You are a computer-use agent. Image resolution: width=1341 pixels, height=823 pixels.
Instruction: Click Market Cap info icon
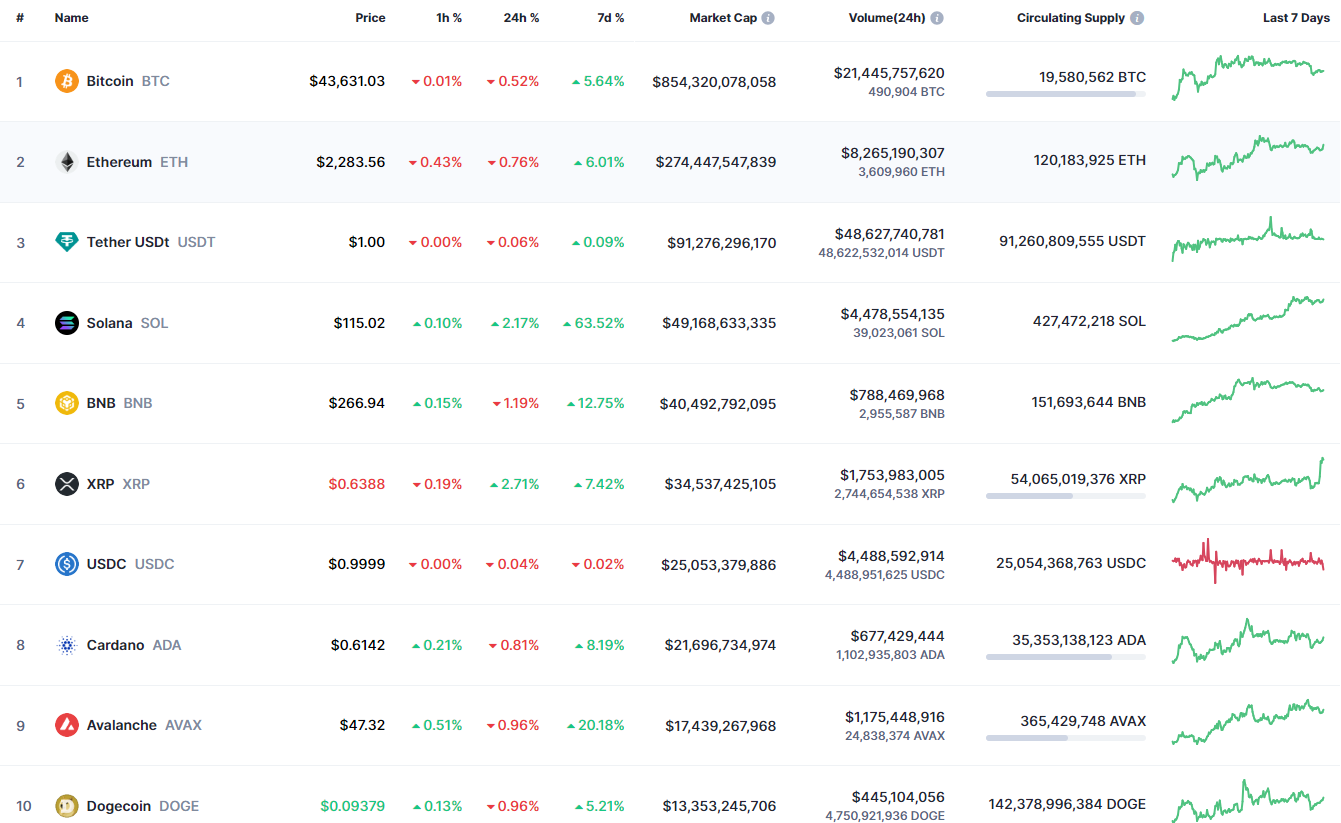click(768, 18)
